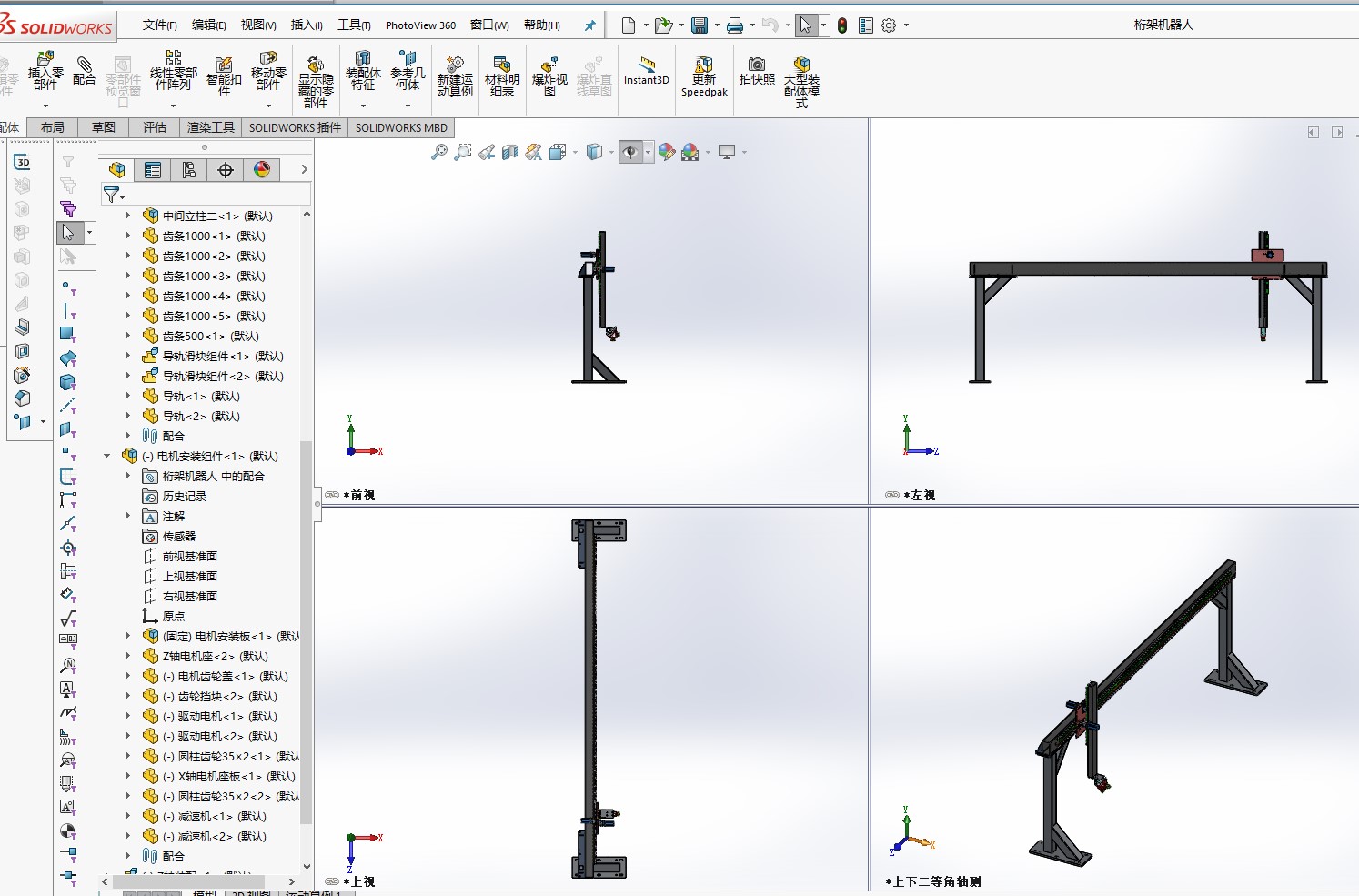Open the PhotoView 360 menu

420,25
